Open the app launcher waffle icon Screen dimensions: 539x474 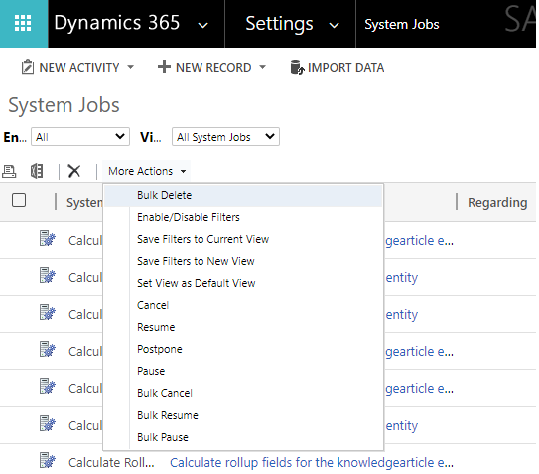[23, 23]
